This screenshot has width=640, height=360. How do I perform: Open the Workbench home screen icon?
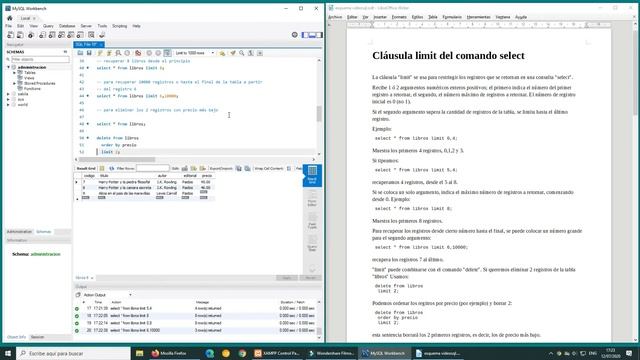pyautogui.click(x=10, y=18)
